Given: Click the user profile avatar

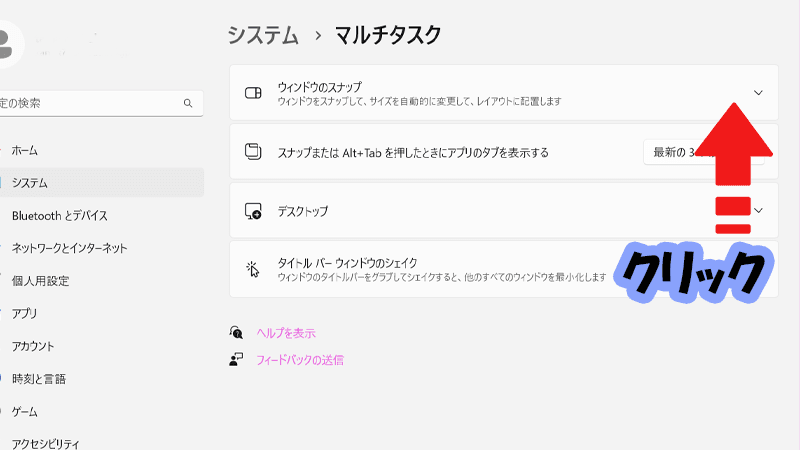Looking at the screenshot, I should 5,45.
